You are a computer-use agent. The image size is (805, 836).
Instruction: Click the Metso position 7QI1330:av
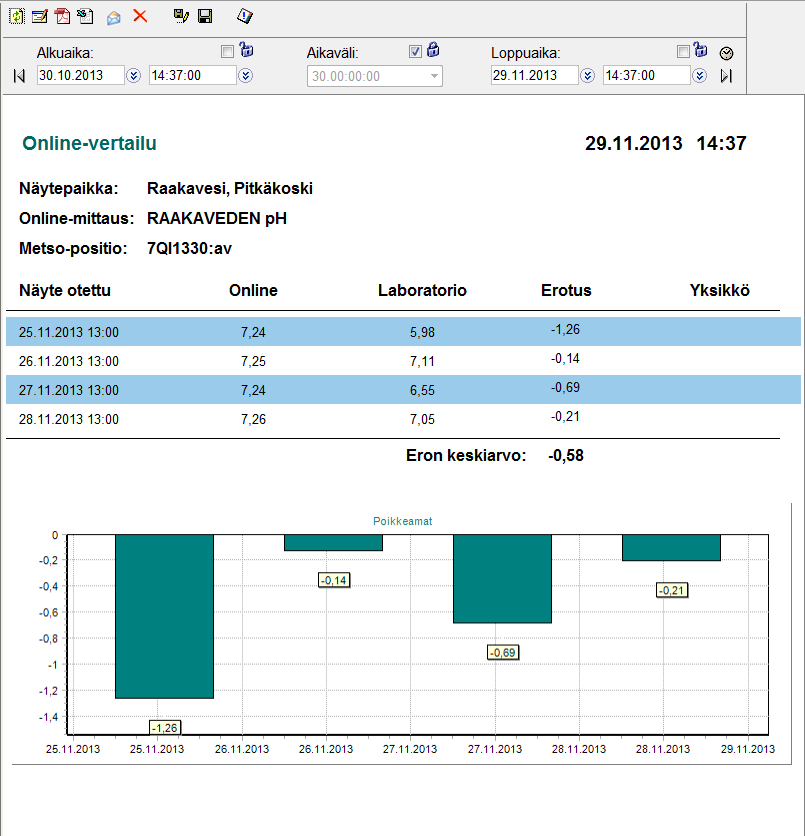pos(189,248)
